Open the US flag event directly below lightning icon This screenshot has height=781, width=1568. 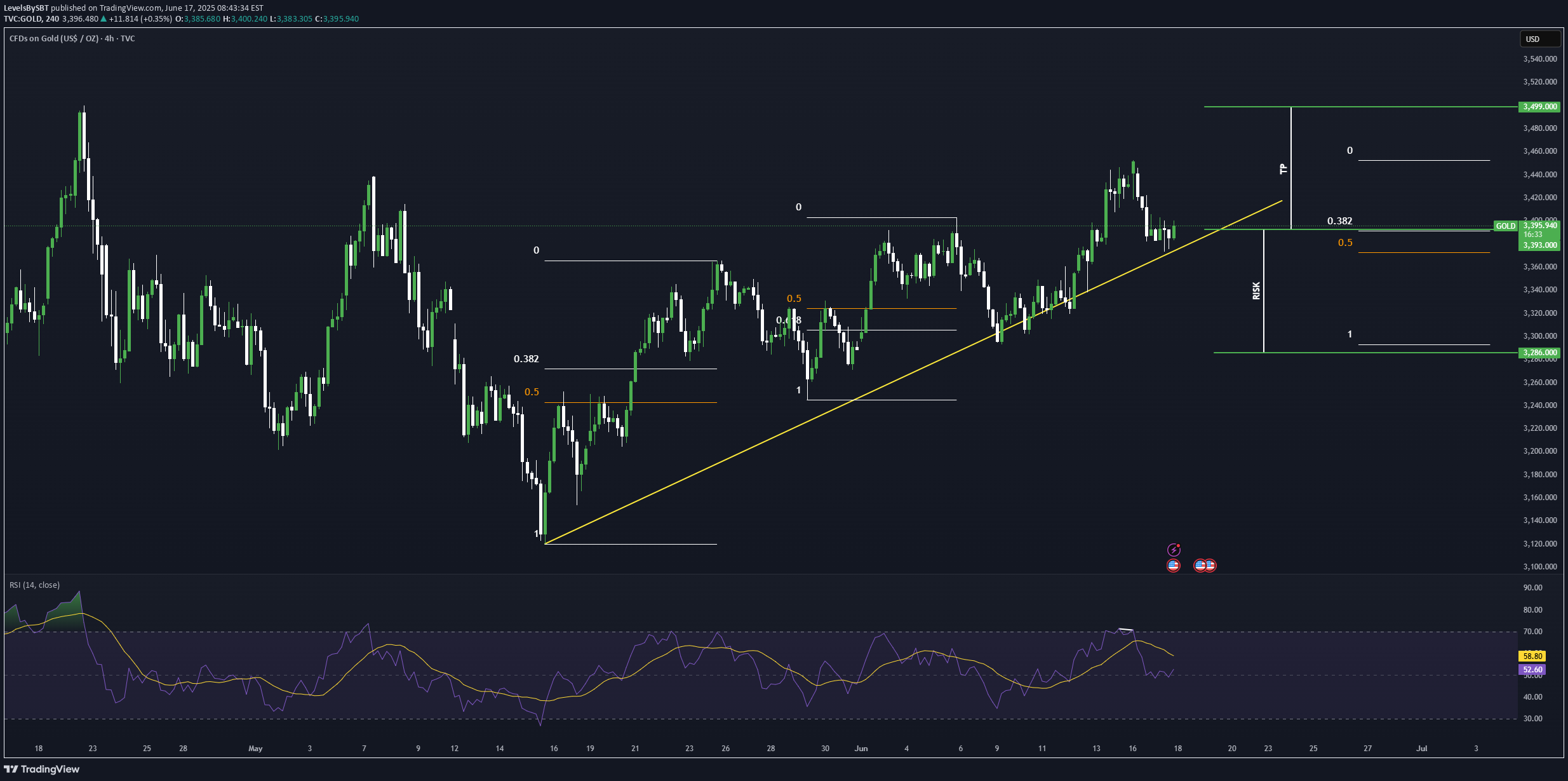point(1173,566)
